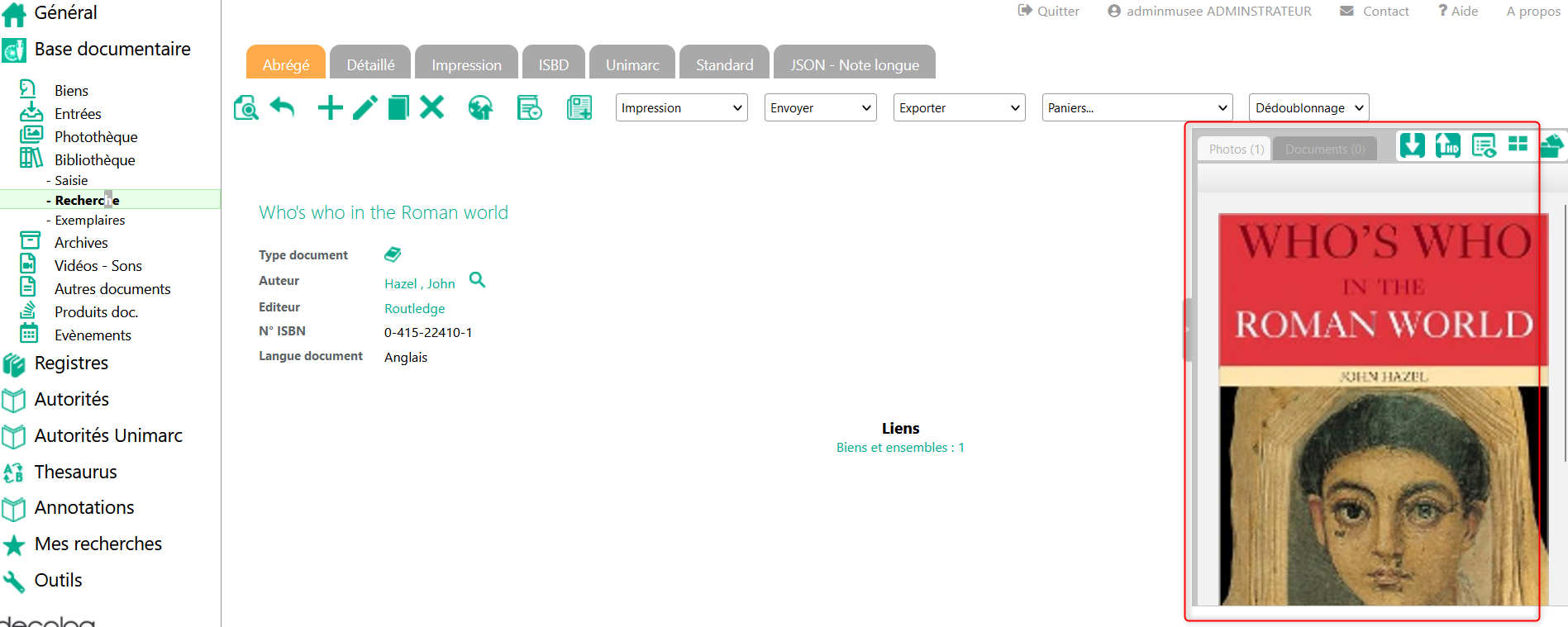Click the Who's Who book cover thumbnail
The image size is (1568, 627).
point(1383,409)
